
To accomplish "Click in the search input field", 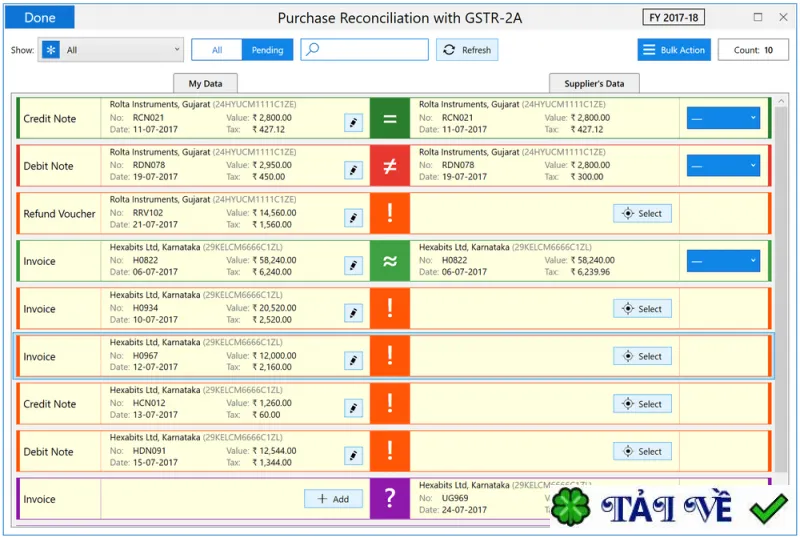I will (364, 50).
